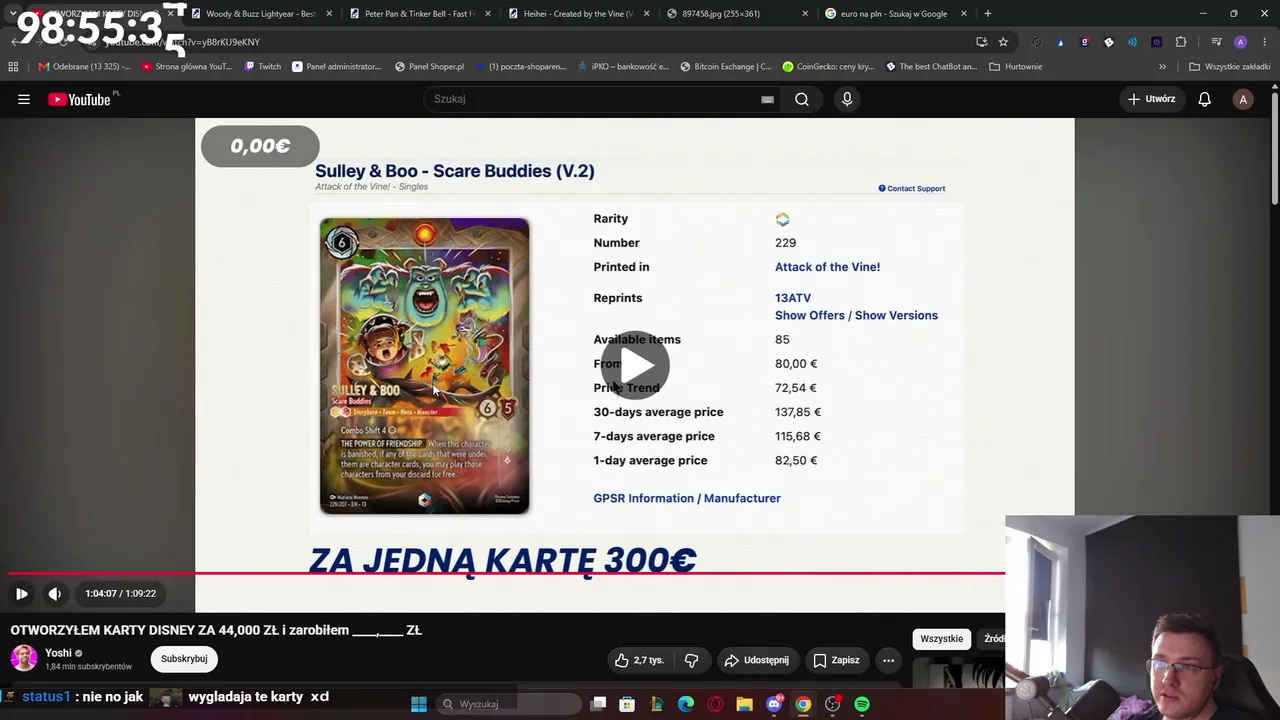This screenshot has height=720, width=1280.
Task: Open the Twitch bookmark
Action: (263, 67)
